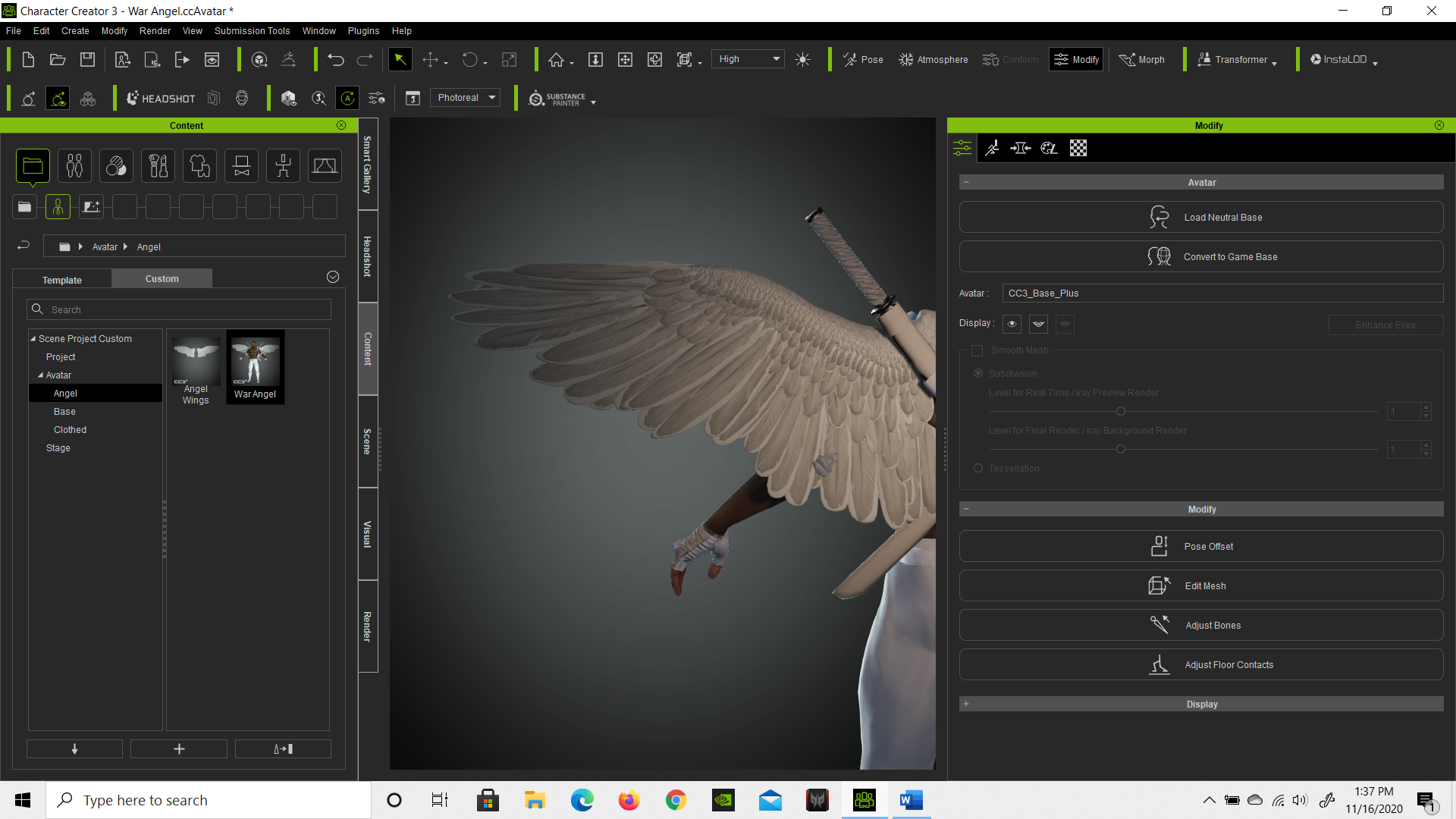Toggle the Pose mode button
The height and width of the screenshot is (819, 1456).
[863, 60]
